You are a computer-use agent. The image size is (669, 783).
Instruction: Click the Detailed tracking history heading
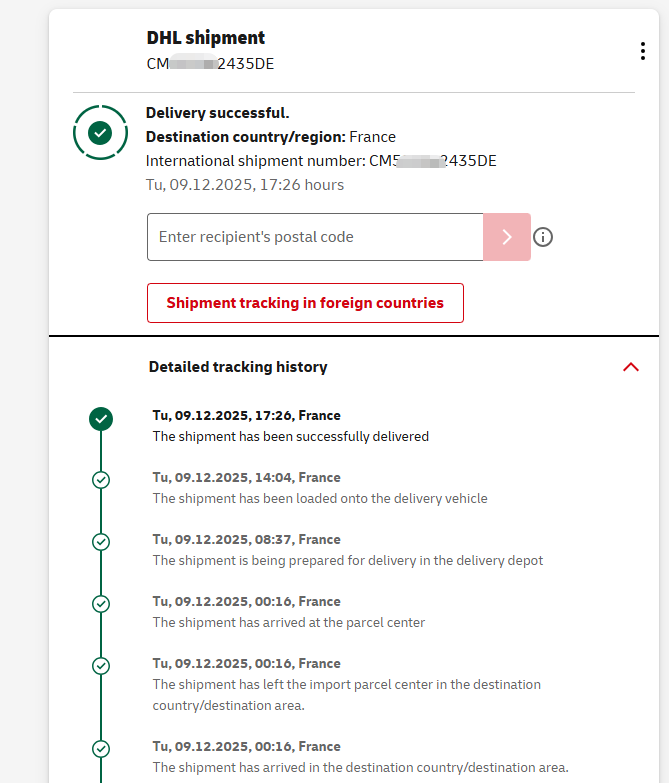tap(238, 367)
